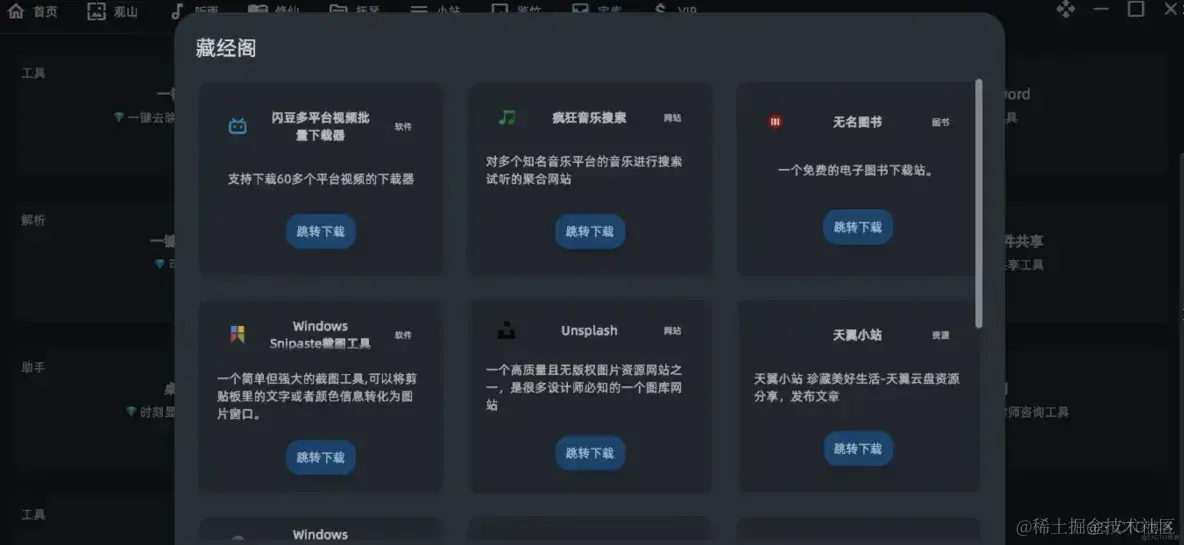1184x545 pixels.
Task: Click 跳转下载 under 天翼小站
Action: pos(858,448)
